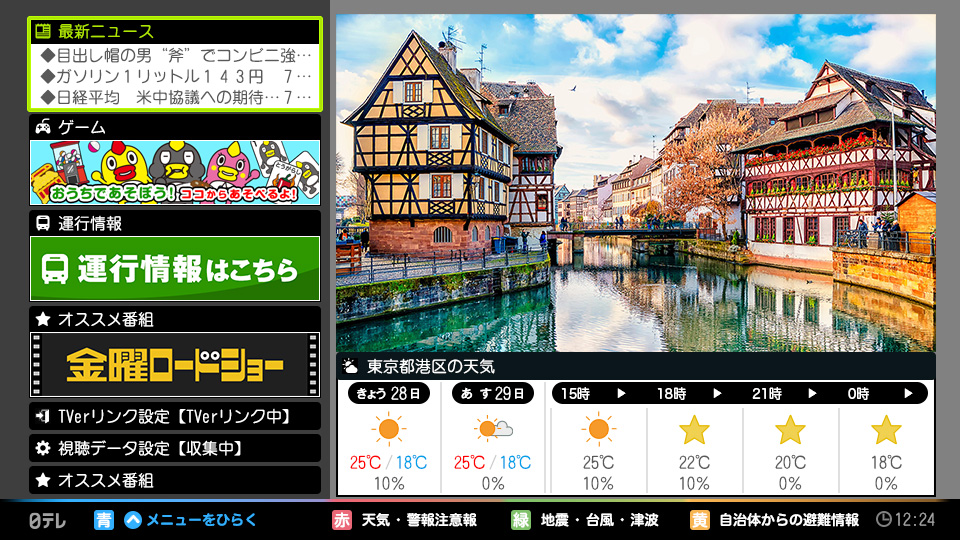Image resolution: width=960 pixels, height=540 pixels.
Task: Click the game controller icon beside ゲーム
Action: click(43, 127)
